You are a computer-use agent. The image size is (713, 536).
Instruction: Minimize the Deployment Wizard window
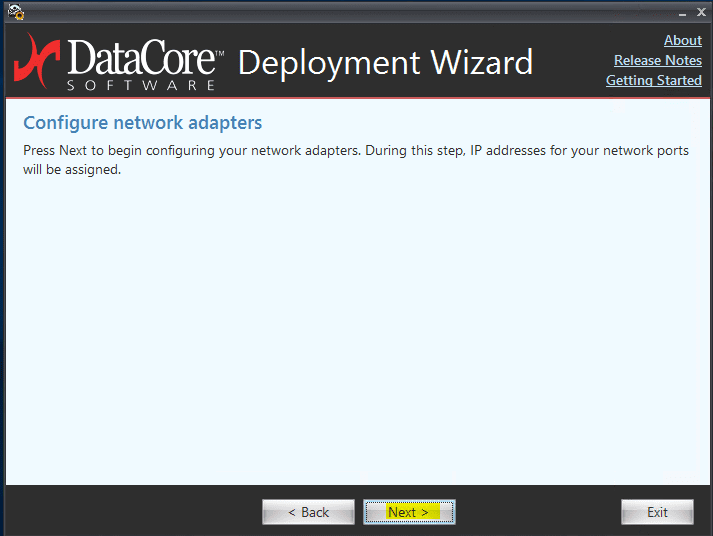coord(682,13)
